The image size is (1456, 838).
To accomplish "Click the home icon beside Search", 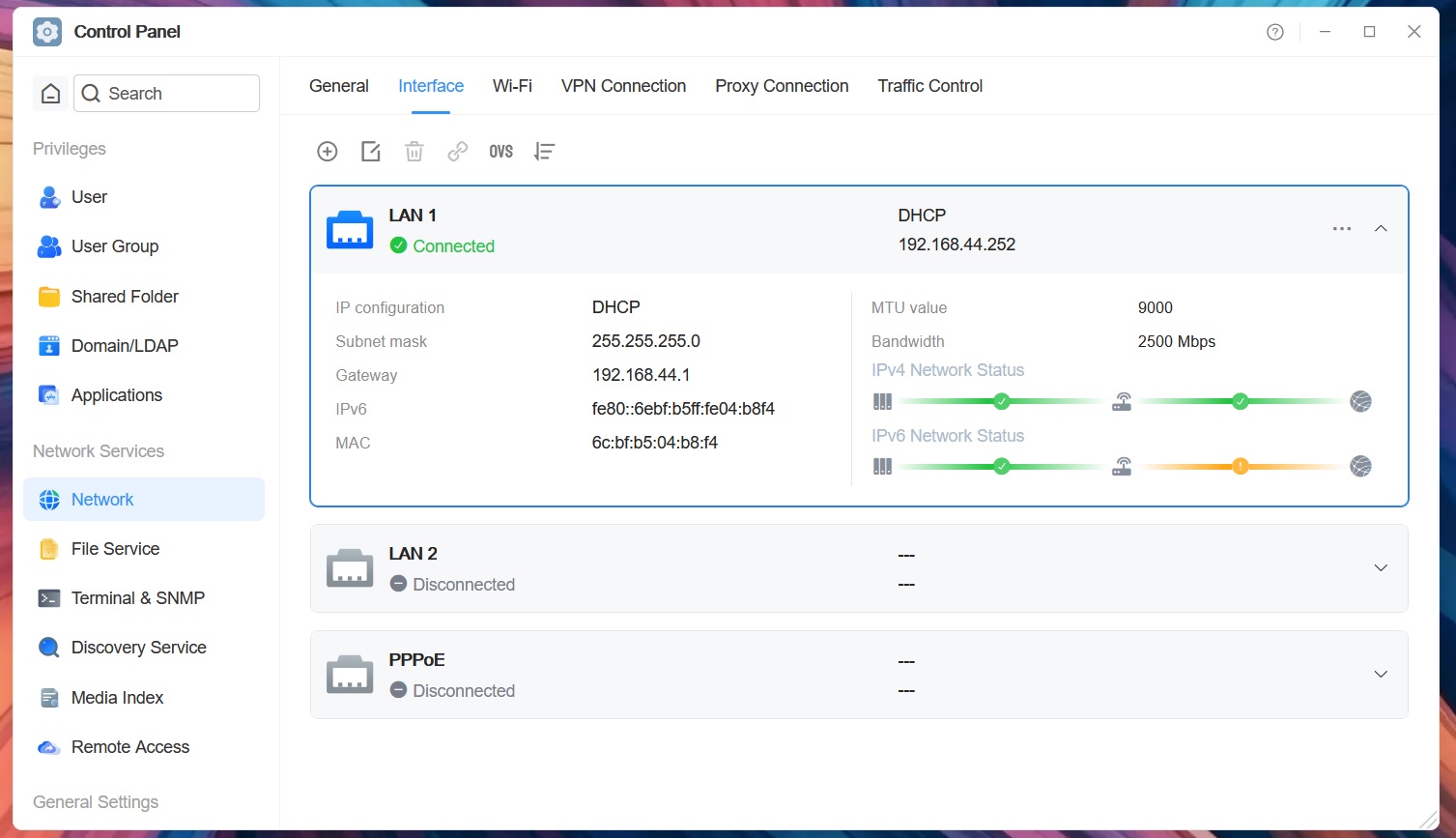I will coord(51,93).
